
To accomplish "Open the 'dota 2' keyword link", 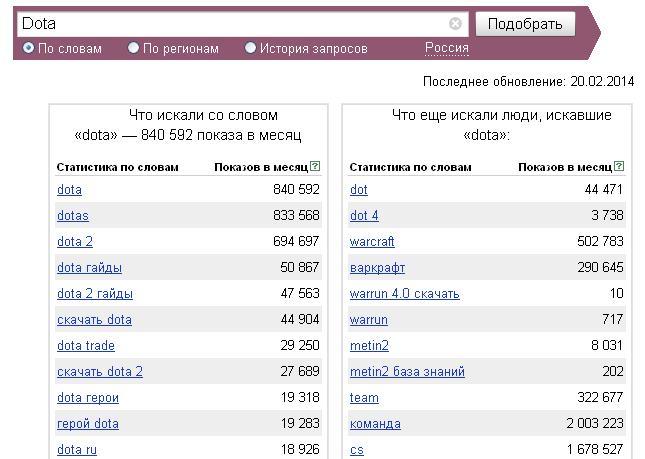I will coord(75,241).
